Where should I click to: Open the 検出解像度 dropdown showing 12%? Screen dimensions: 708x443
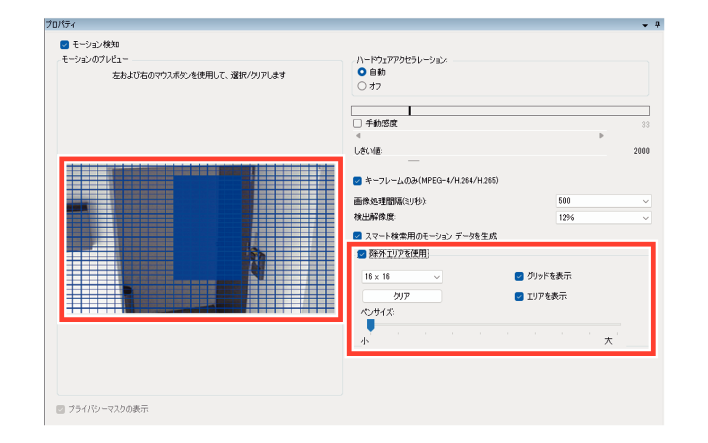603,218
